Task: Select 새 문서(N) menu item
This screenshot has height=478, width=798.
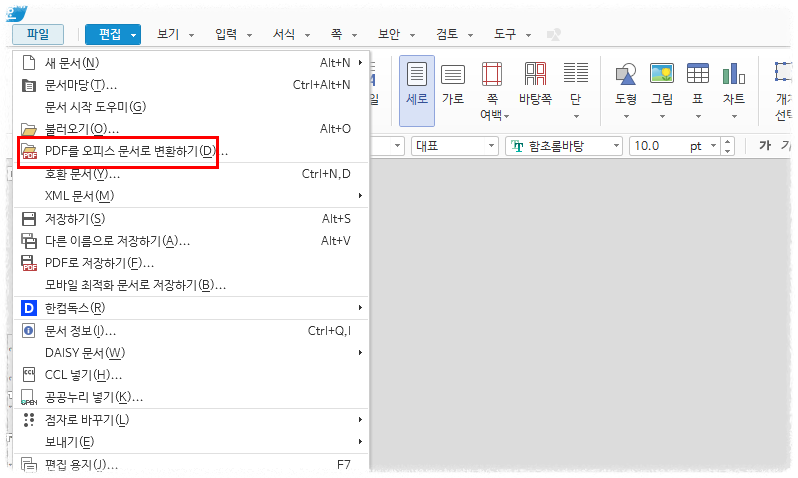Action: pyautogui.click(x=191, y=63)
